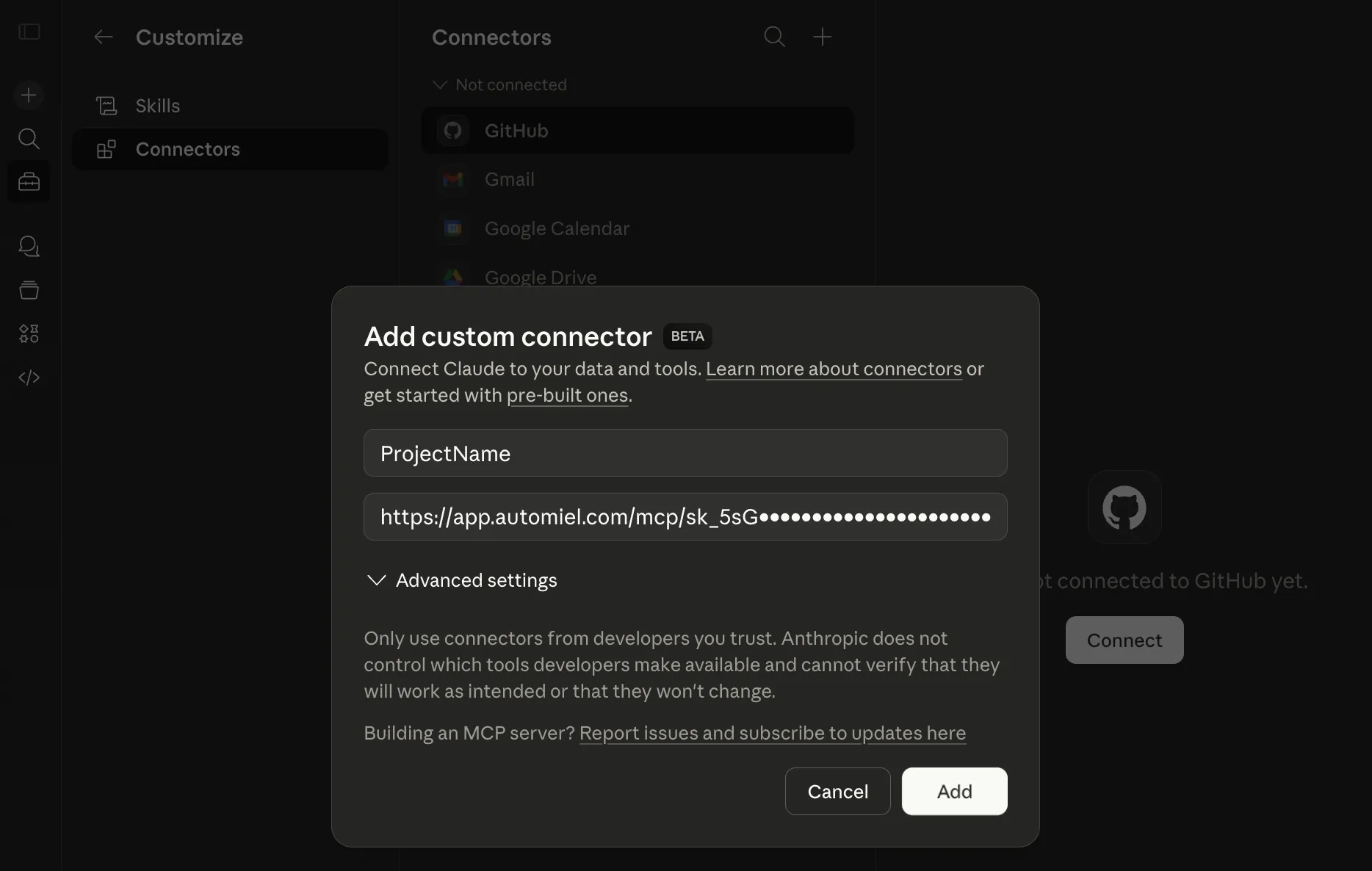Screen dimensions: 1372x871
Task: Select Skills in the Customize menu
Action: pos(156,105)
